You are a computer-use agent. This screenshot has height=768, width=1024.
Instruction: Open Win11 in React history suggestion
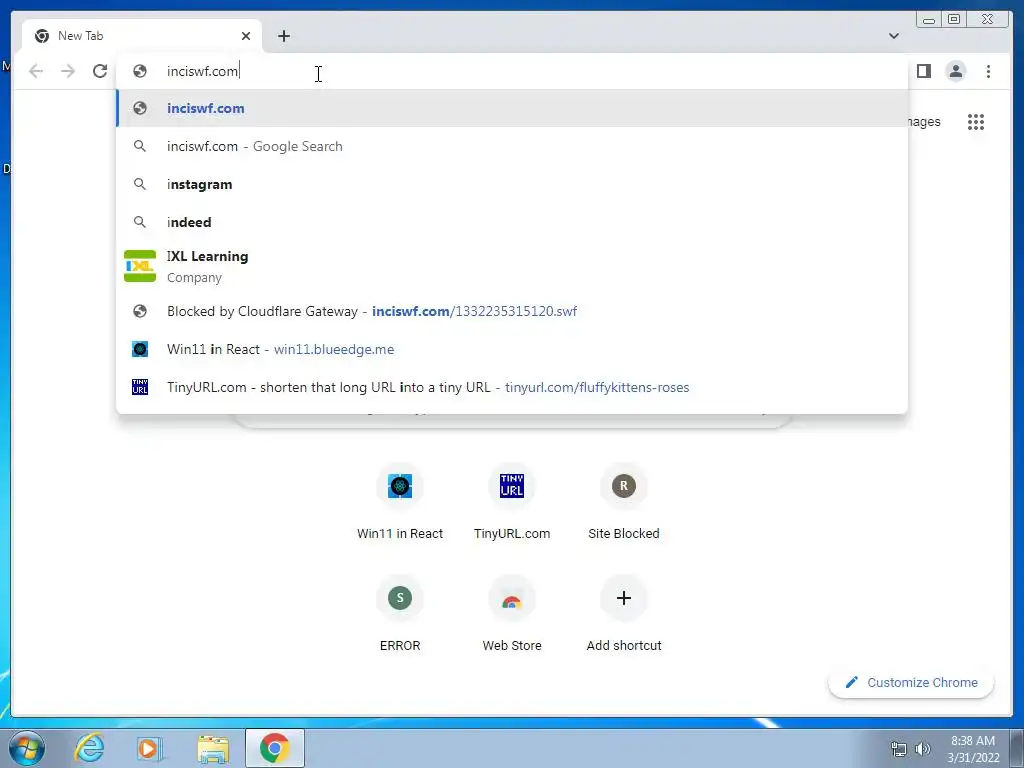pyautogui.click(x=512, y=349)
